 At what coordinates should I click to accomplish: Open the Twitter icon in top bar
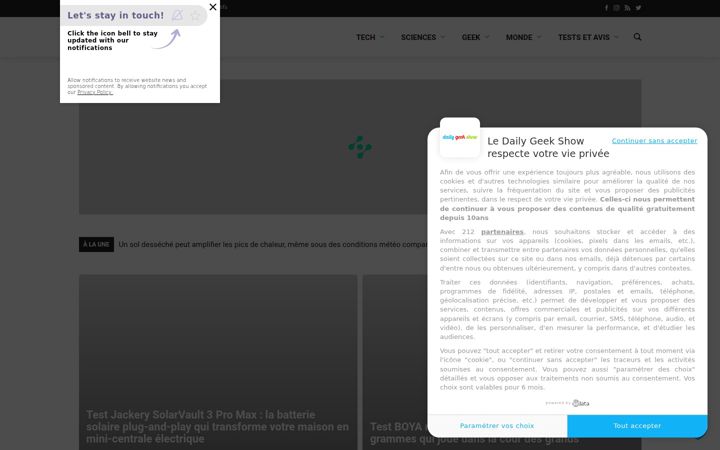(638, 8)
